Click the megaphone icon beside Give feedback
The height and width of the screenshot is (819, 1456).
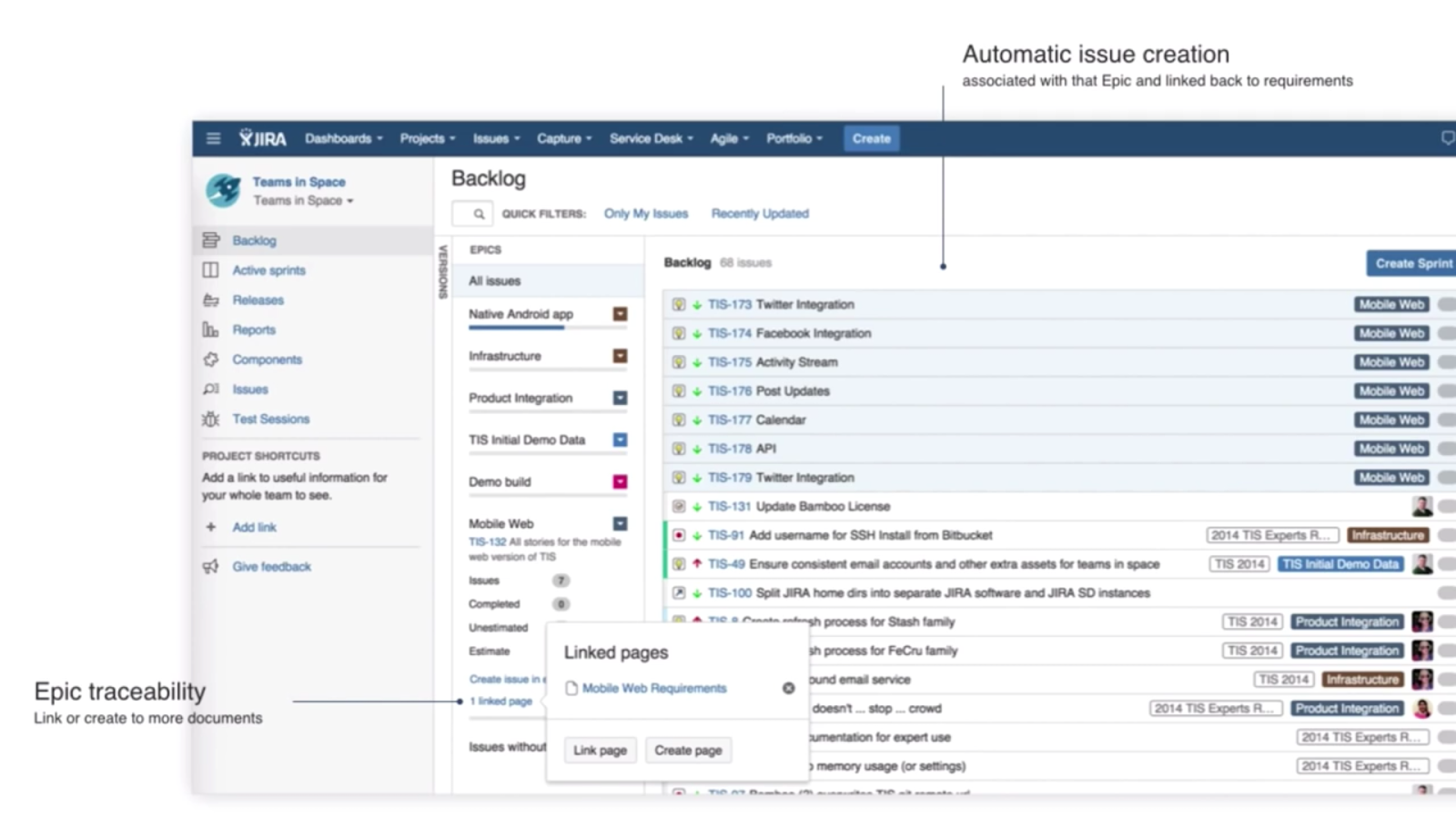tap(210, 566)
